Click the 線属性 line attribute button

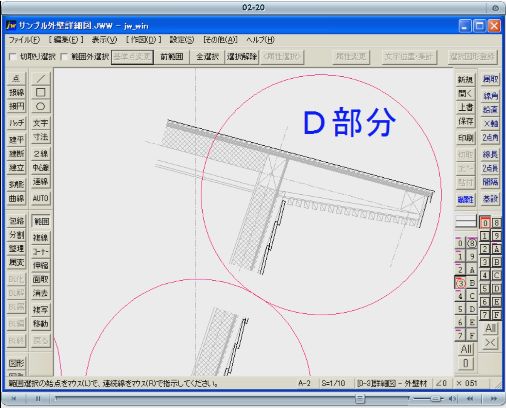465,199
